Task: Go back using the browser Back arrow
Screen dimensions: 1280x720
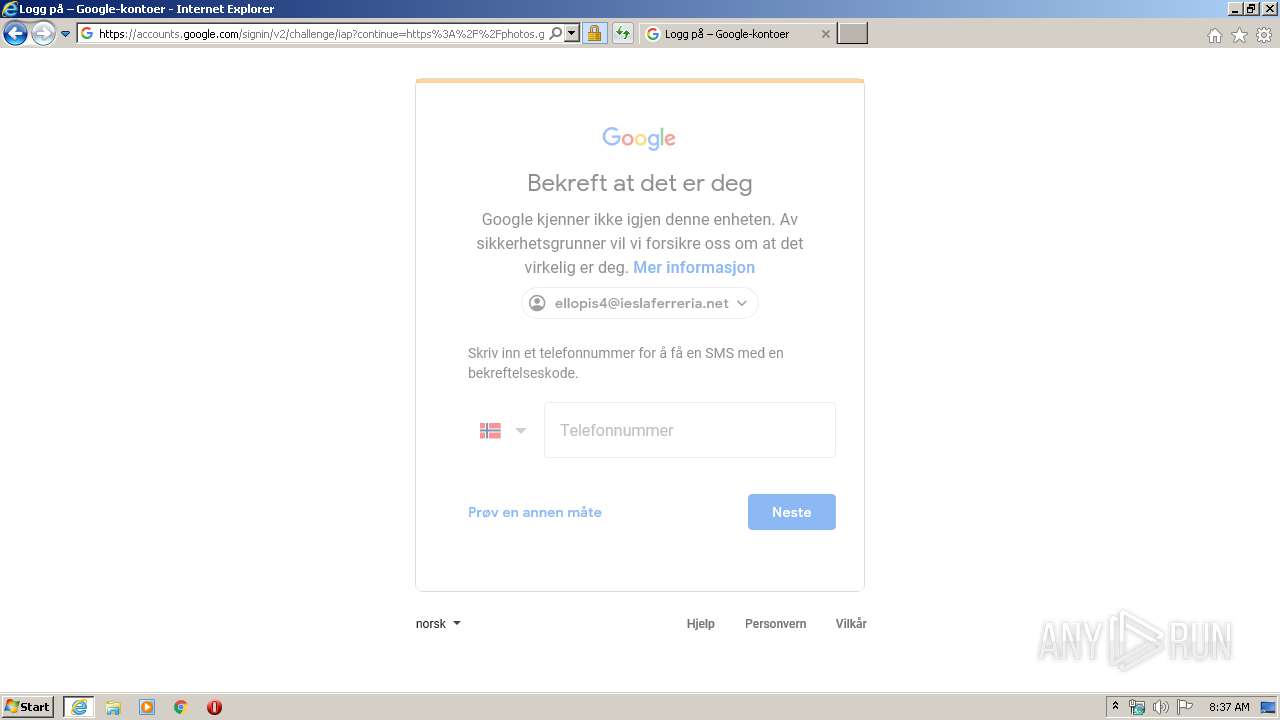Action: tap(15, 34)
